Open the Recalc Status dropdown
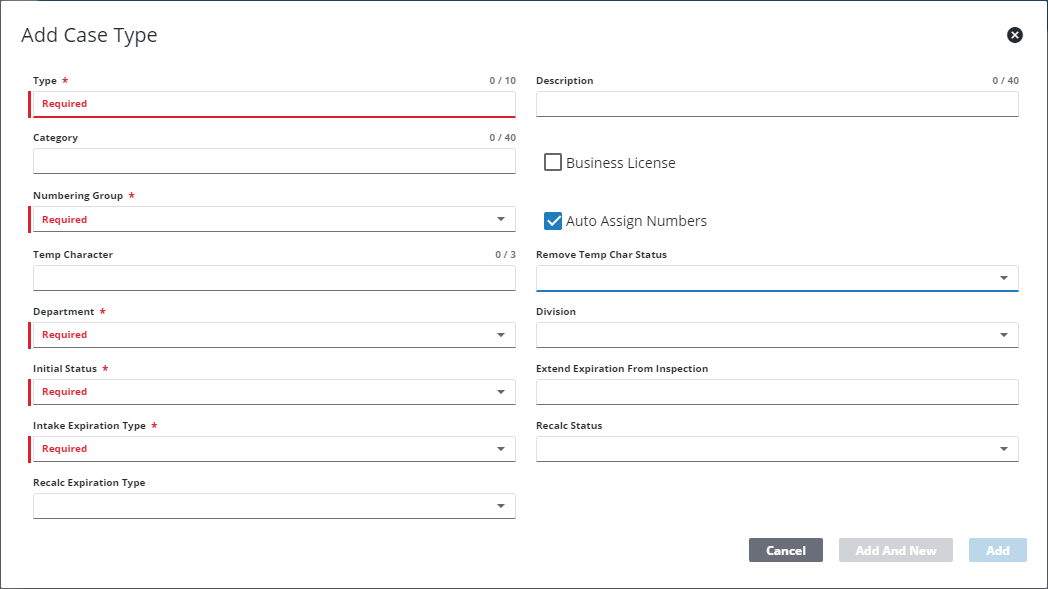 776,449
